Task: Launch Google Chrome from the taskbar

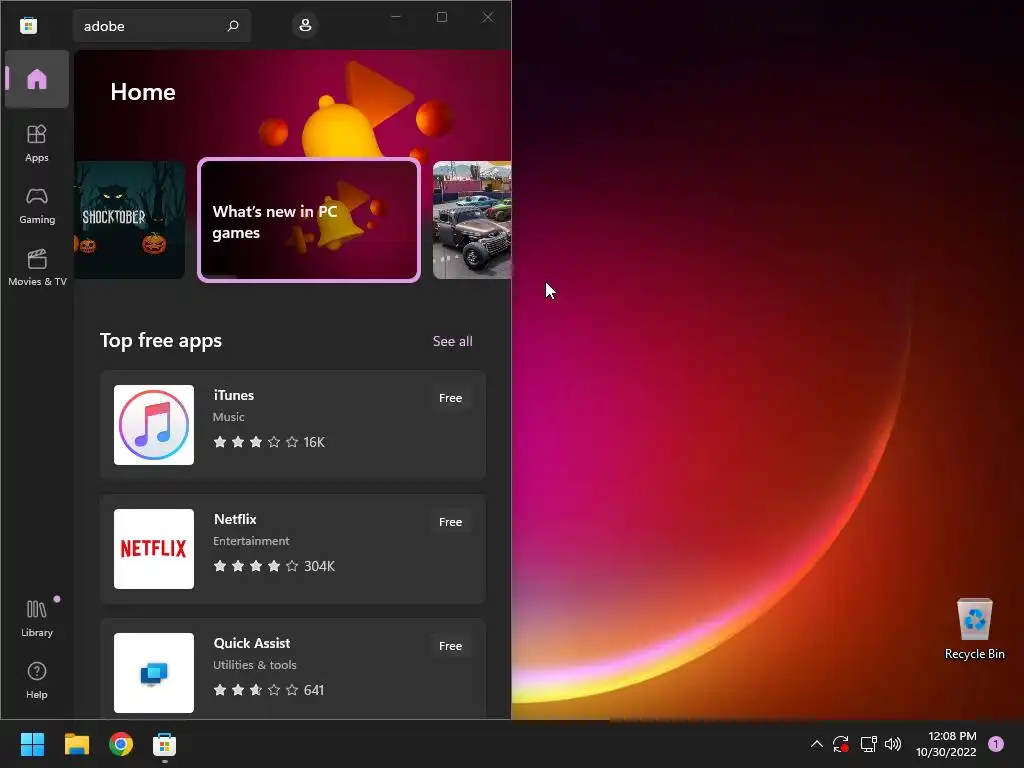Action: [121, 744]
